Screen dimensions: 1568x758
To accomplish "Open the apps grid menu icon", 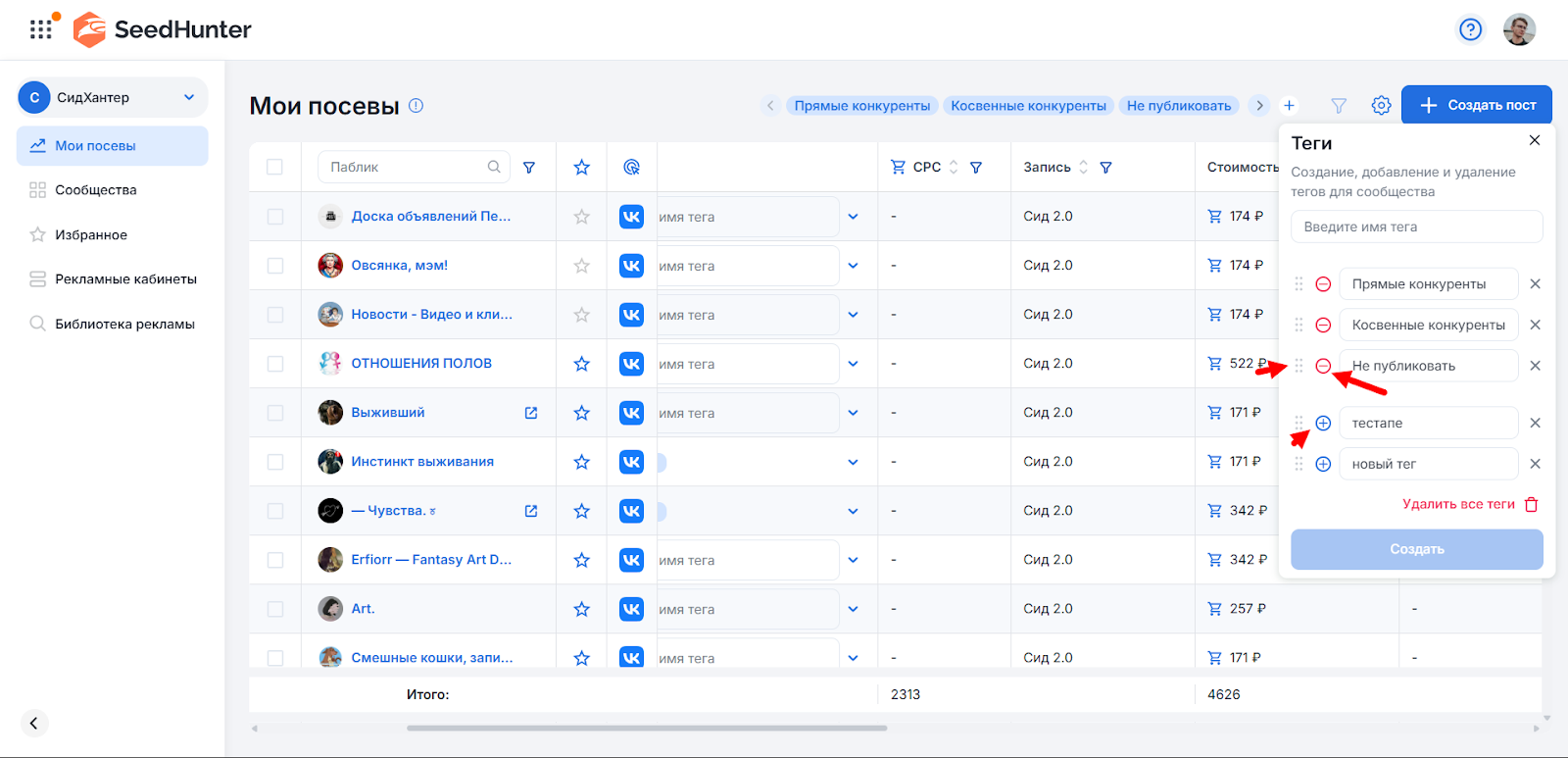I will coord(41,29).
